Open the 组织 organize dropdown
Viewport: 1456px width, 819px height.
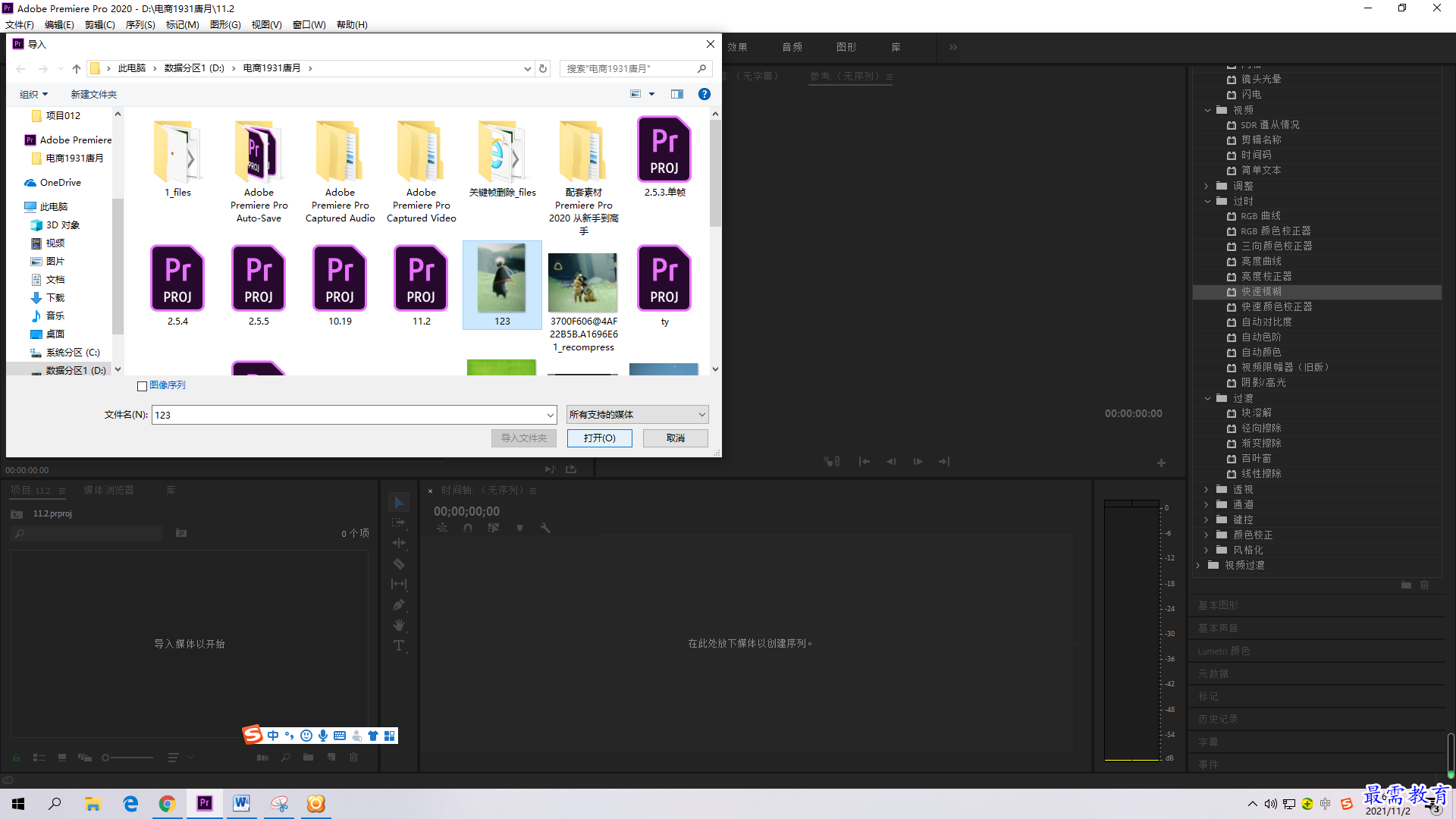coord(33,94)
